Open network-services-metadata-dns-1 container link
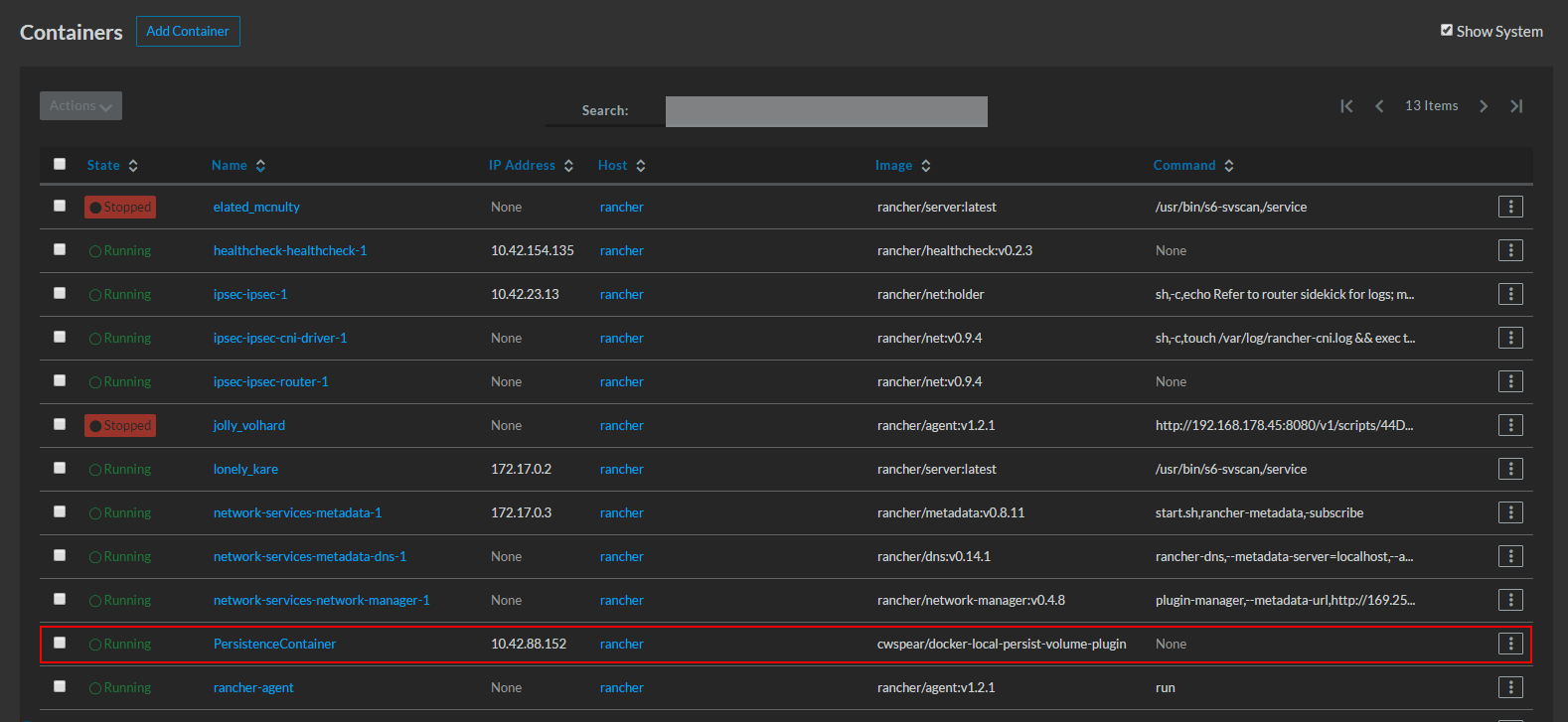The image size is (1568, 722). pos(310,556)
